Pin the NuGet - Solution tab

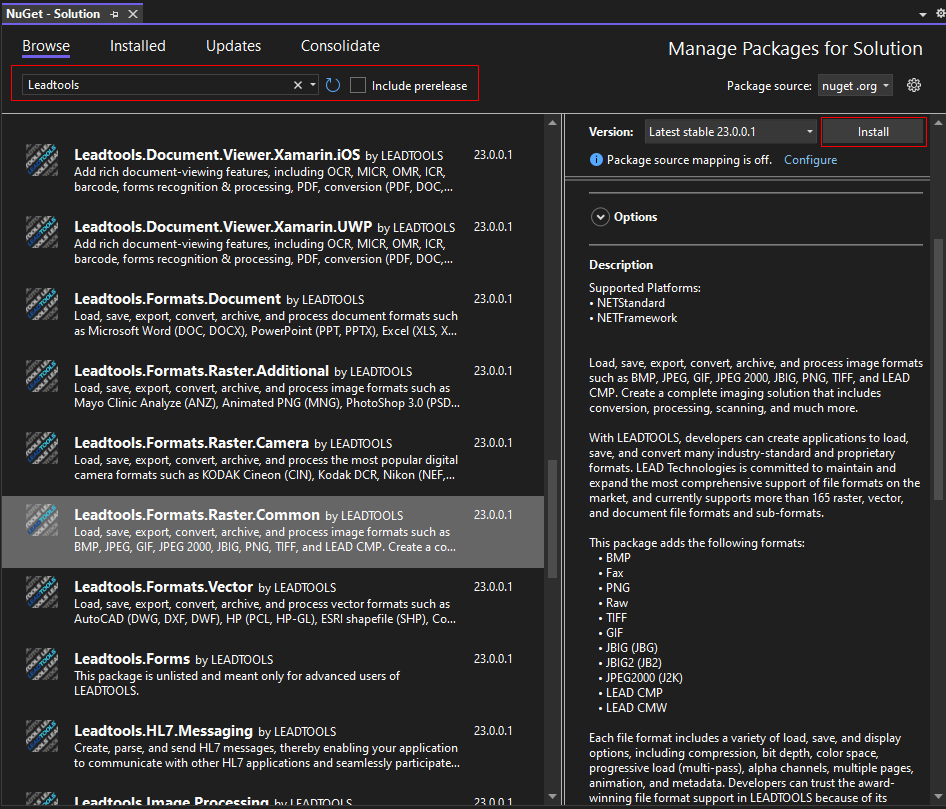[x=115, y=14]
